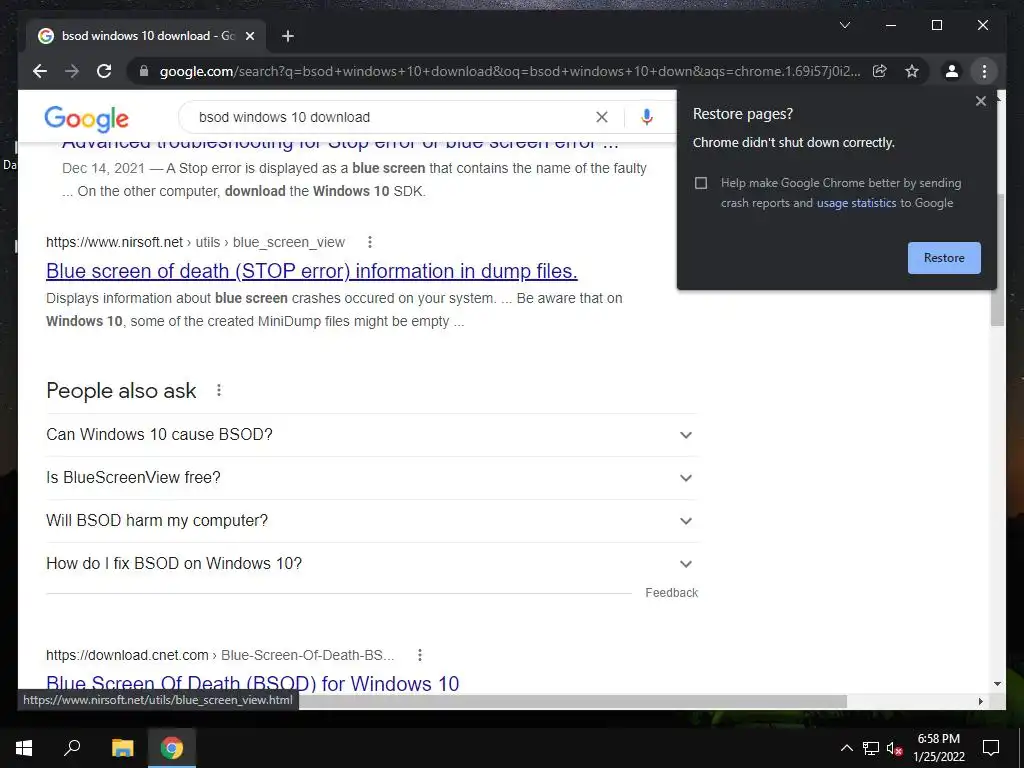Screen dimensions: 1024x768
Task: Go back using the browser back arrow
Action: (40, 71)
